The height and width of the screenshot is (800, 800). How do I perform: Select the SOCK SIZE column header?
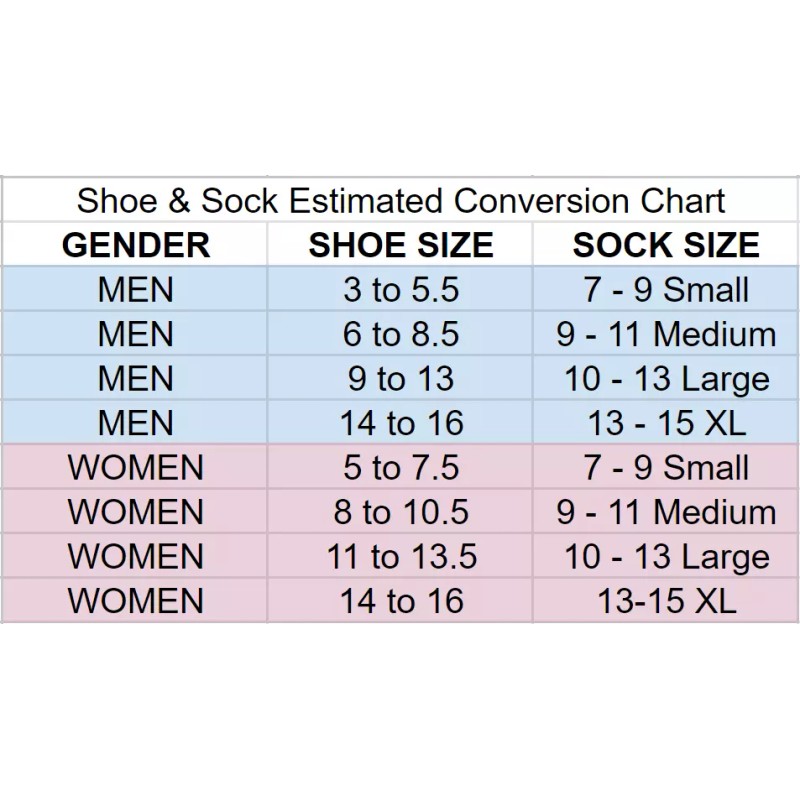(x=666, y=245)
